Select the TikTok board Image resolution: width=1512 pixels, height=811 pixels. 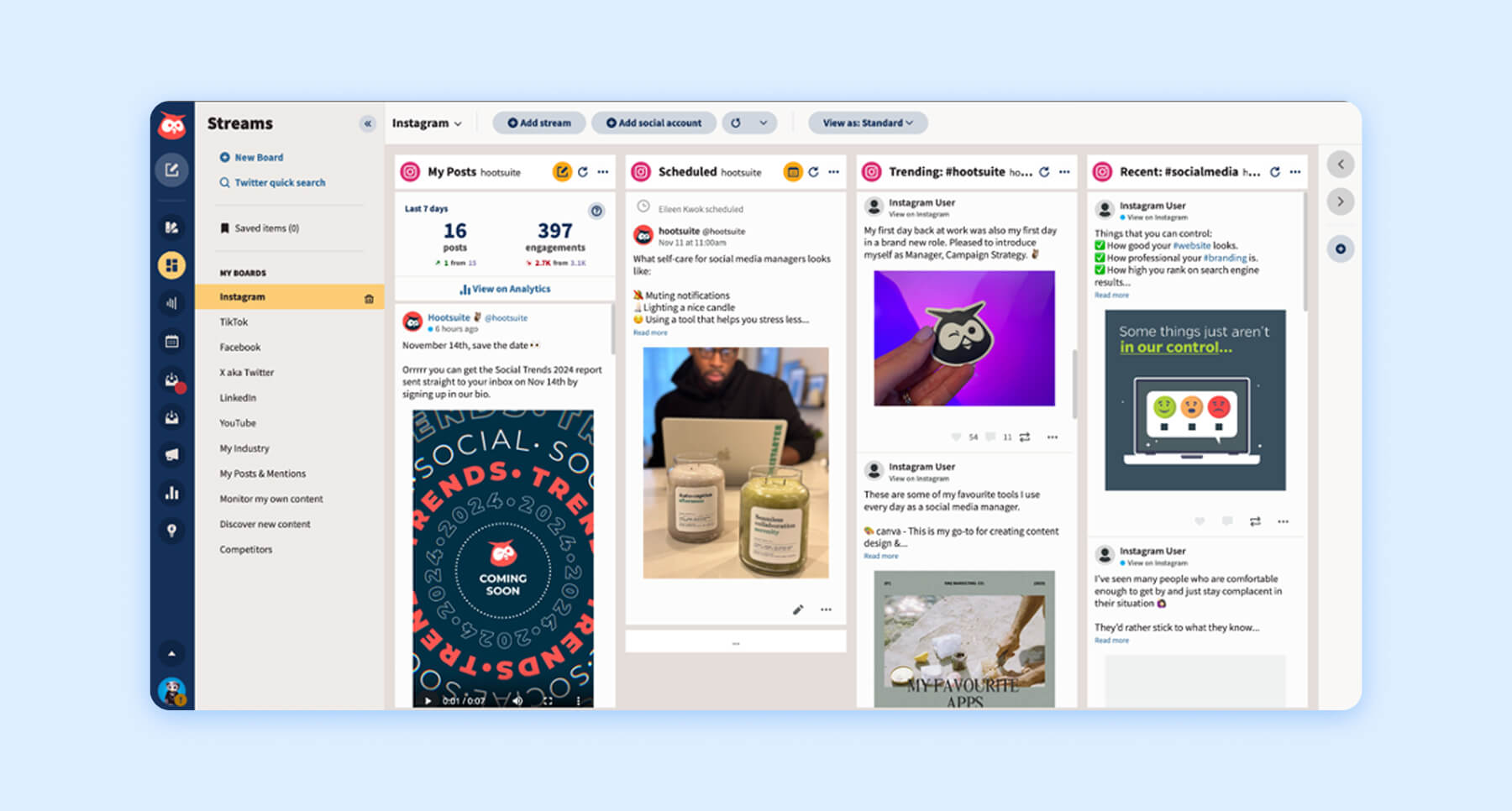pyautogui.click(x=234, y=322)
